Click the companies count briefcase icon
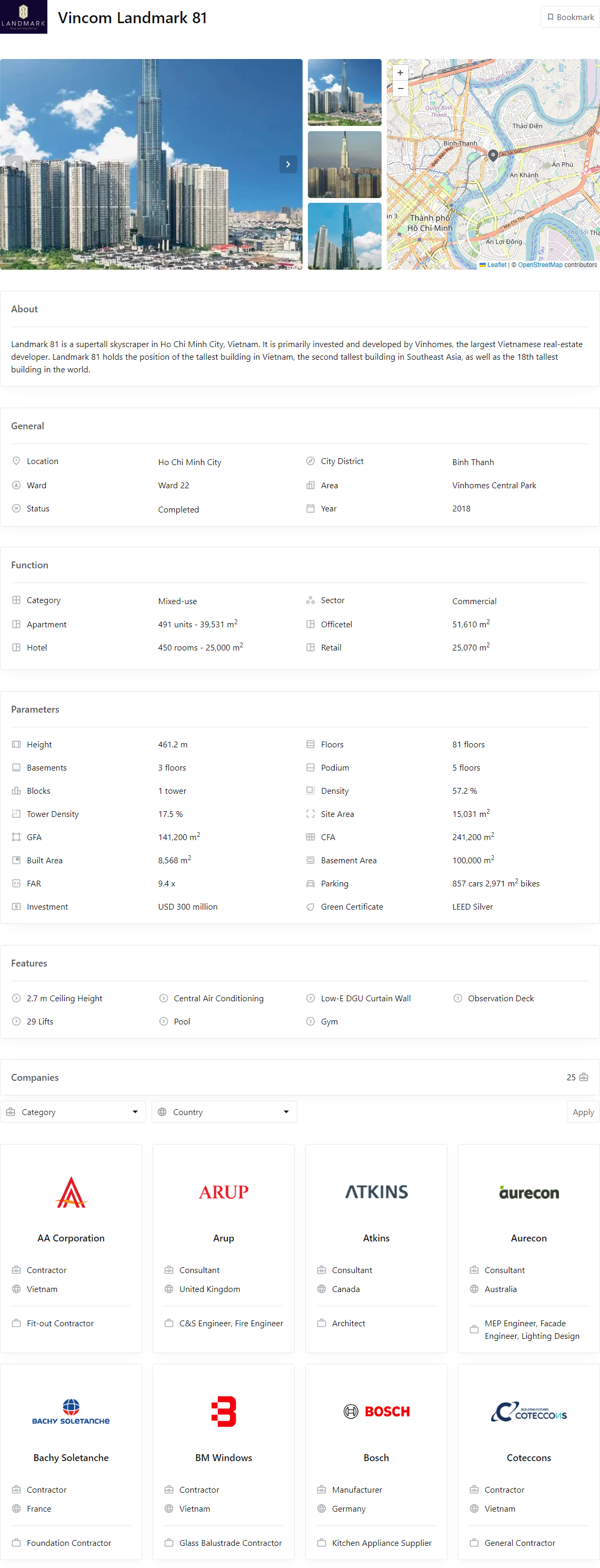The height and width of the screenshot is (1568, 600). (x=584, y=1077)
